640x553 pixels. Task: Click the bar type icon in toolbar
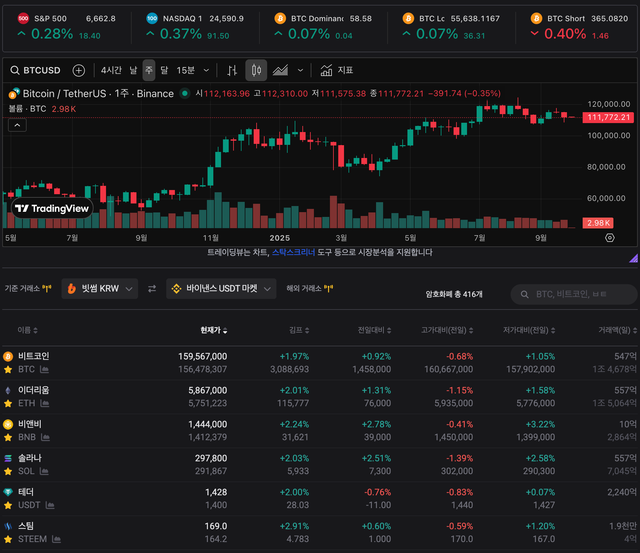pos(232,71)
